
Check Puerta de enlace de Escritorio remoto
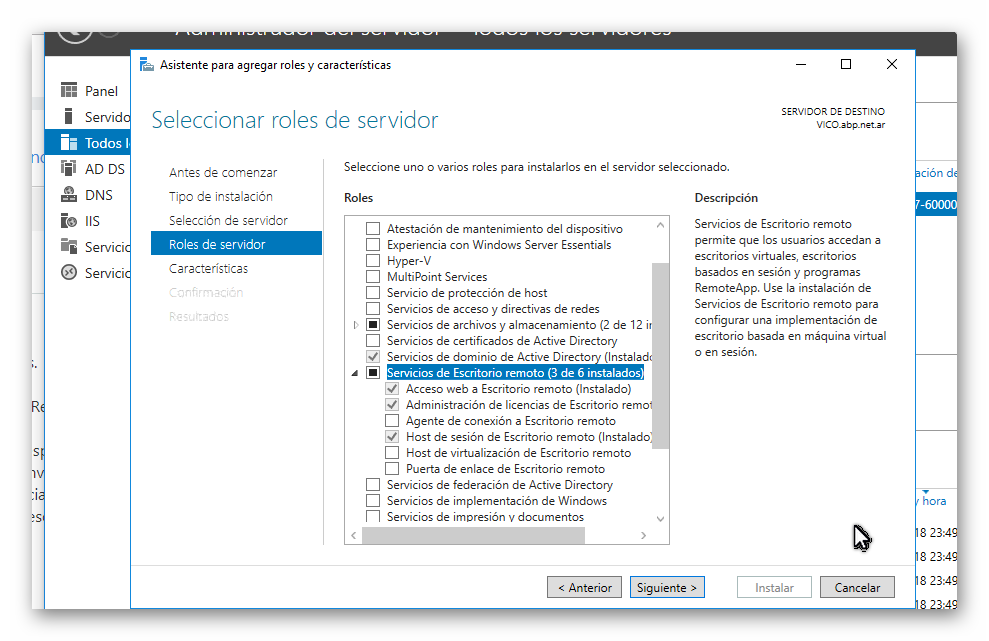(392, 469)
